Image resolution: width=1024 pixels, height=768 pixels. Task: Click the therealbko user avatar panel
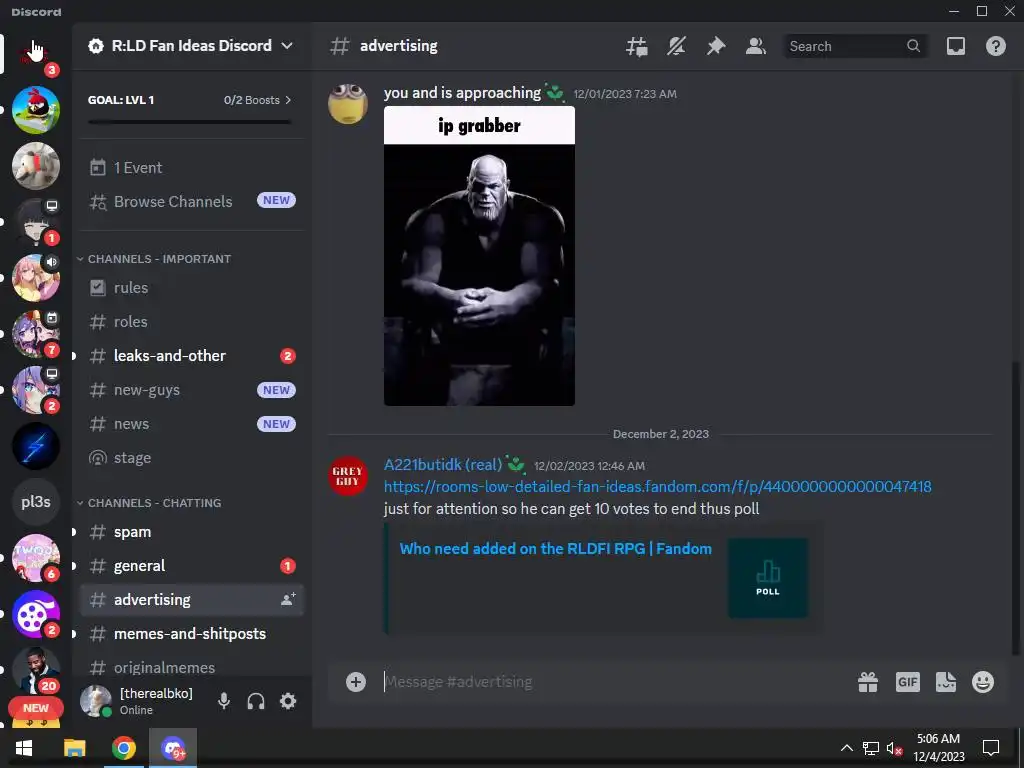(140, 701)
